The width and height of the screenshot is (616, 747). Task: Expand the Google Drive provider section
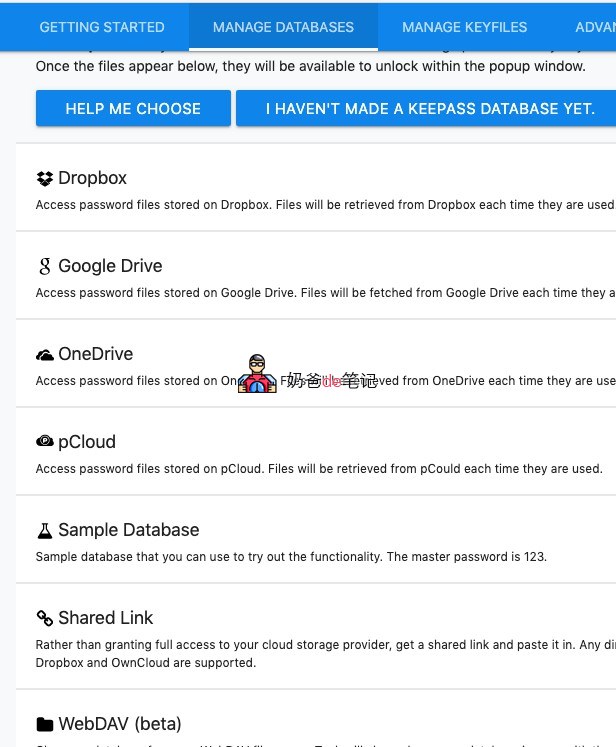point(110,266)
